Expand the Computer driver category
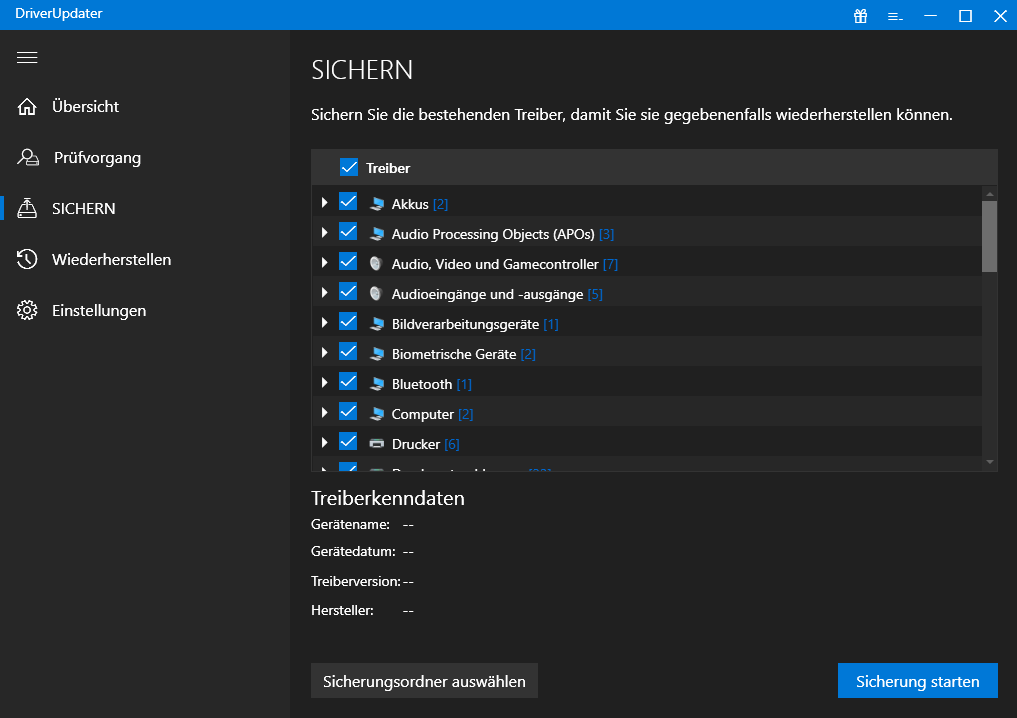The image size is (1017, 718). point(324,413)
